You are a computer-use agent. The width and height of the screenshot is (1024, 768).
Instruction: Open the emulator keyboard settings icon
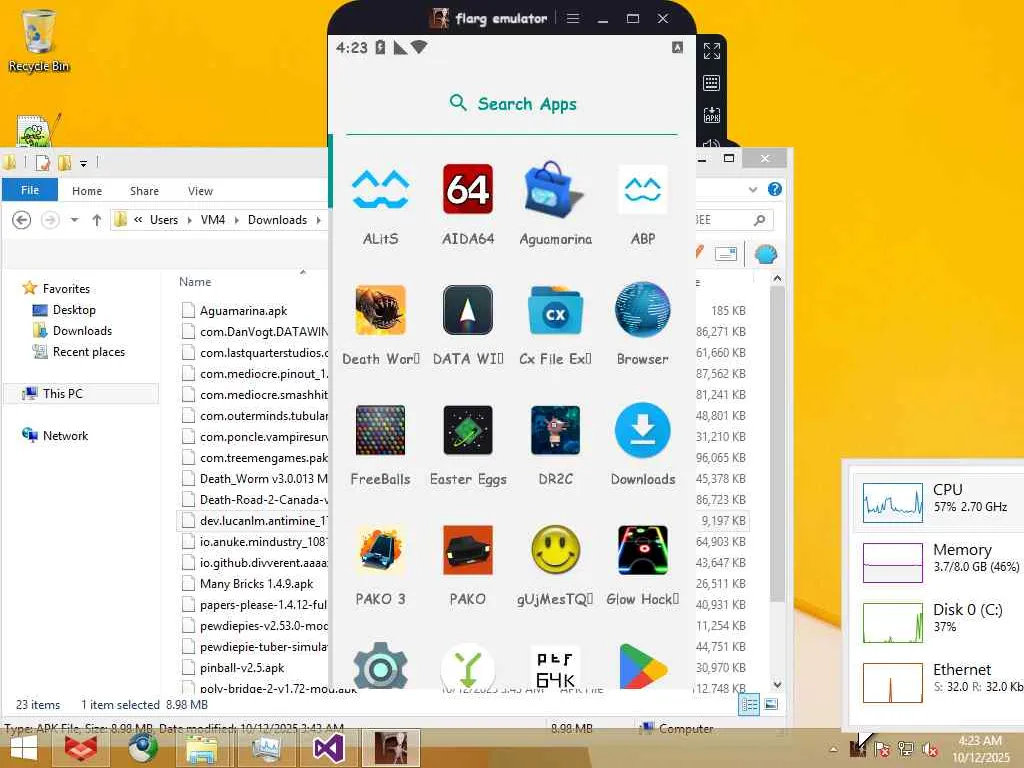(712, 83)
